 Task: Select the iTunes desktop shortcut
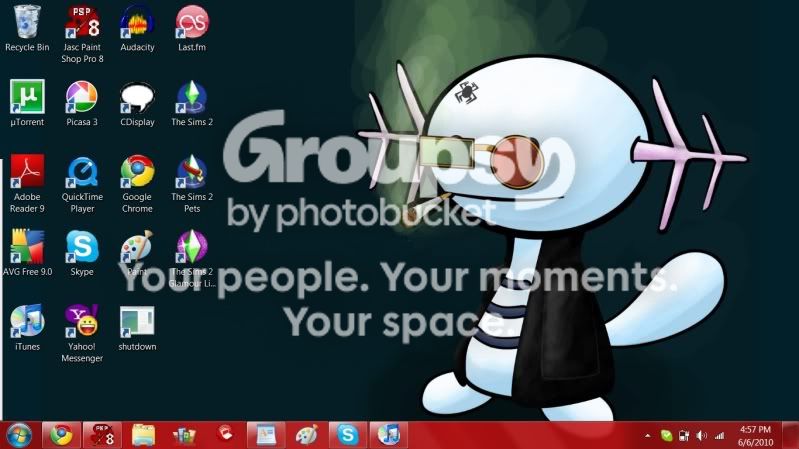[x=27, y=328]
